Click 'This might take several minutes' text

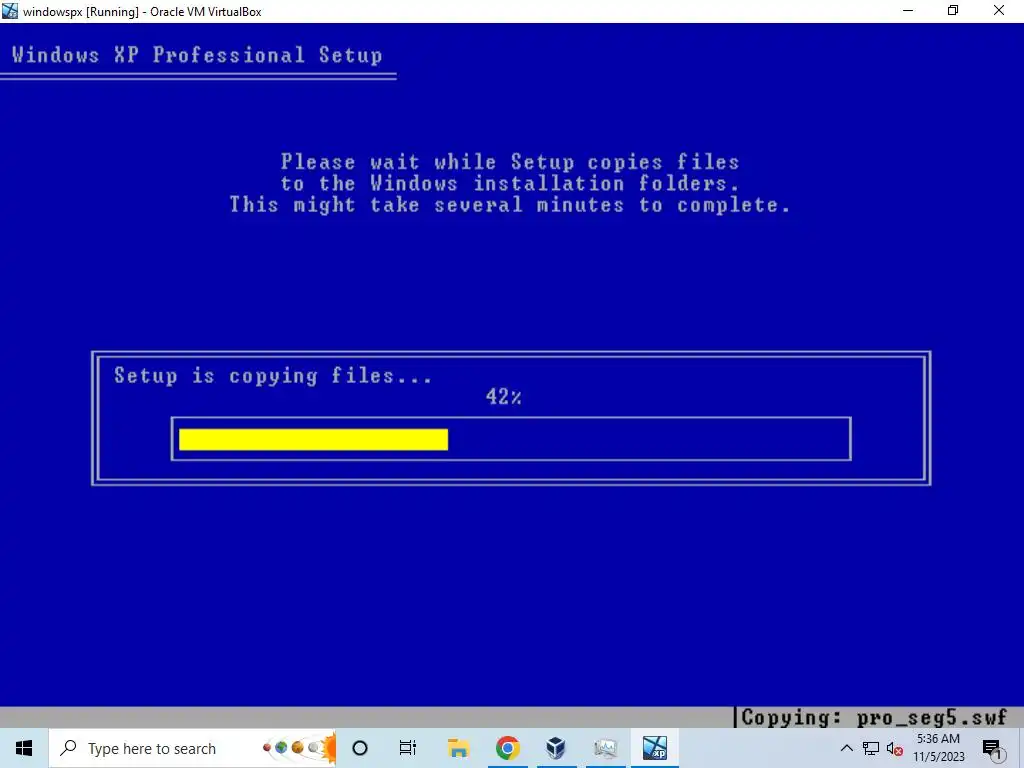click(426, 205)
